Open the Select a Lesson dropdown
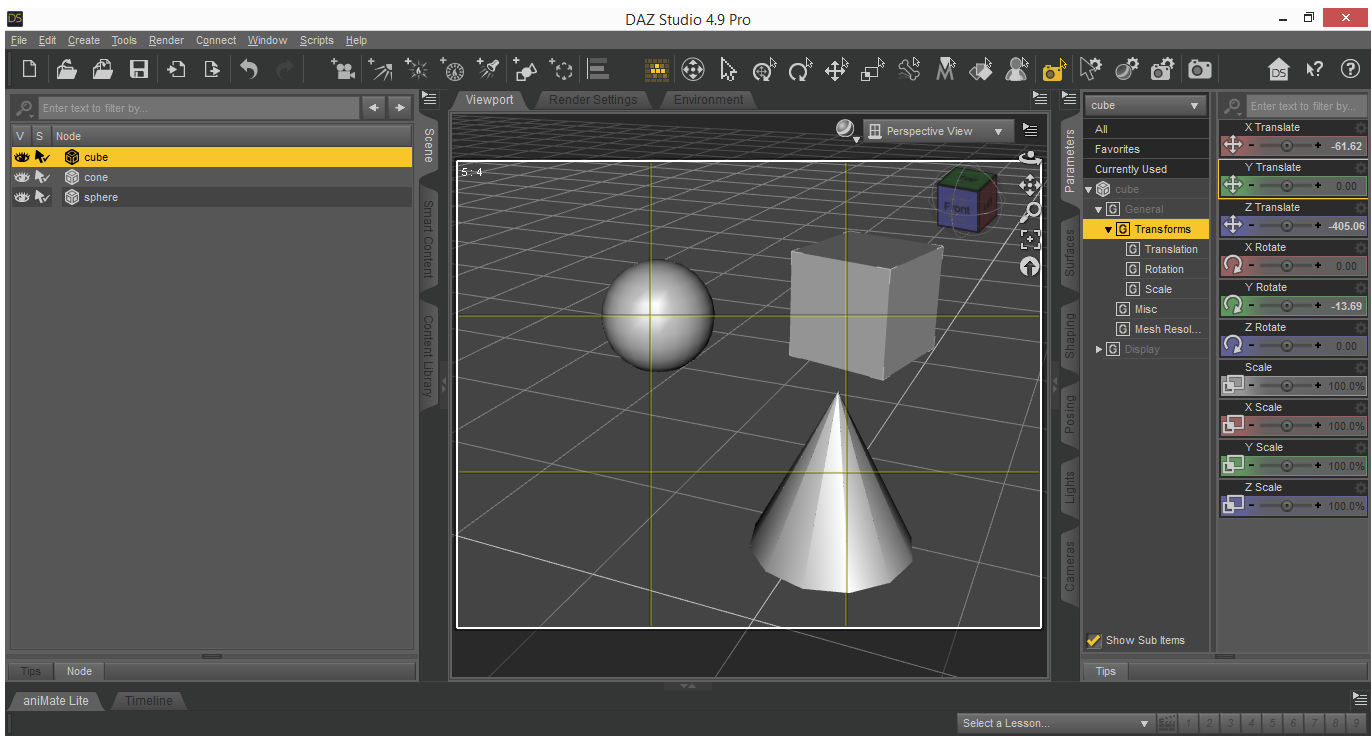 click(x=1054, y=723)
